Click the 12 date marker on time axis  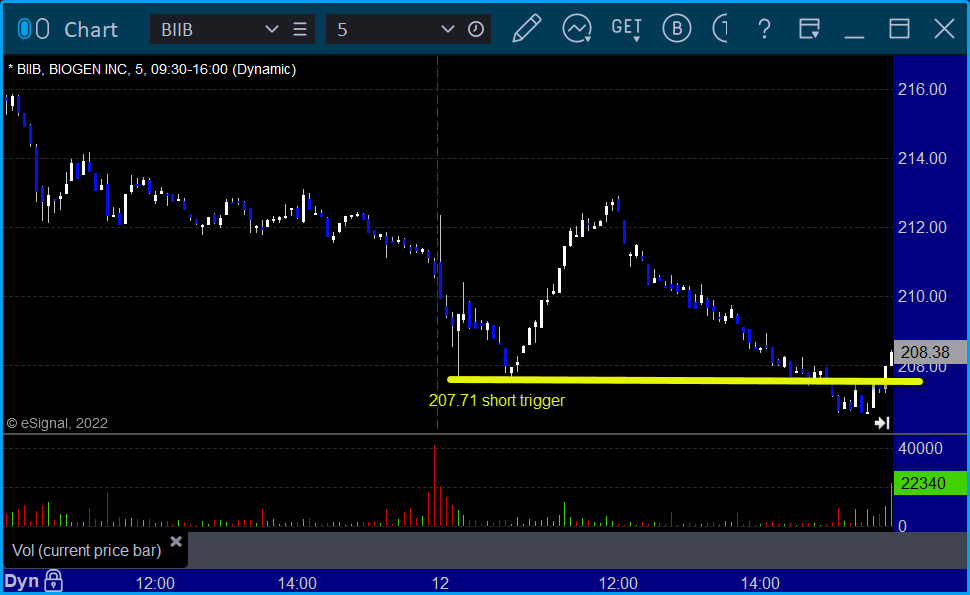click(x=440, y=583)
